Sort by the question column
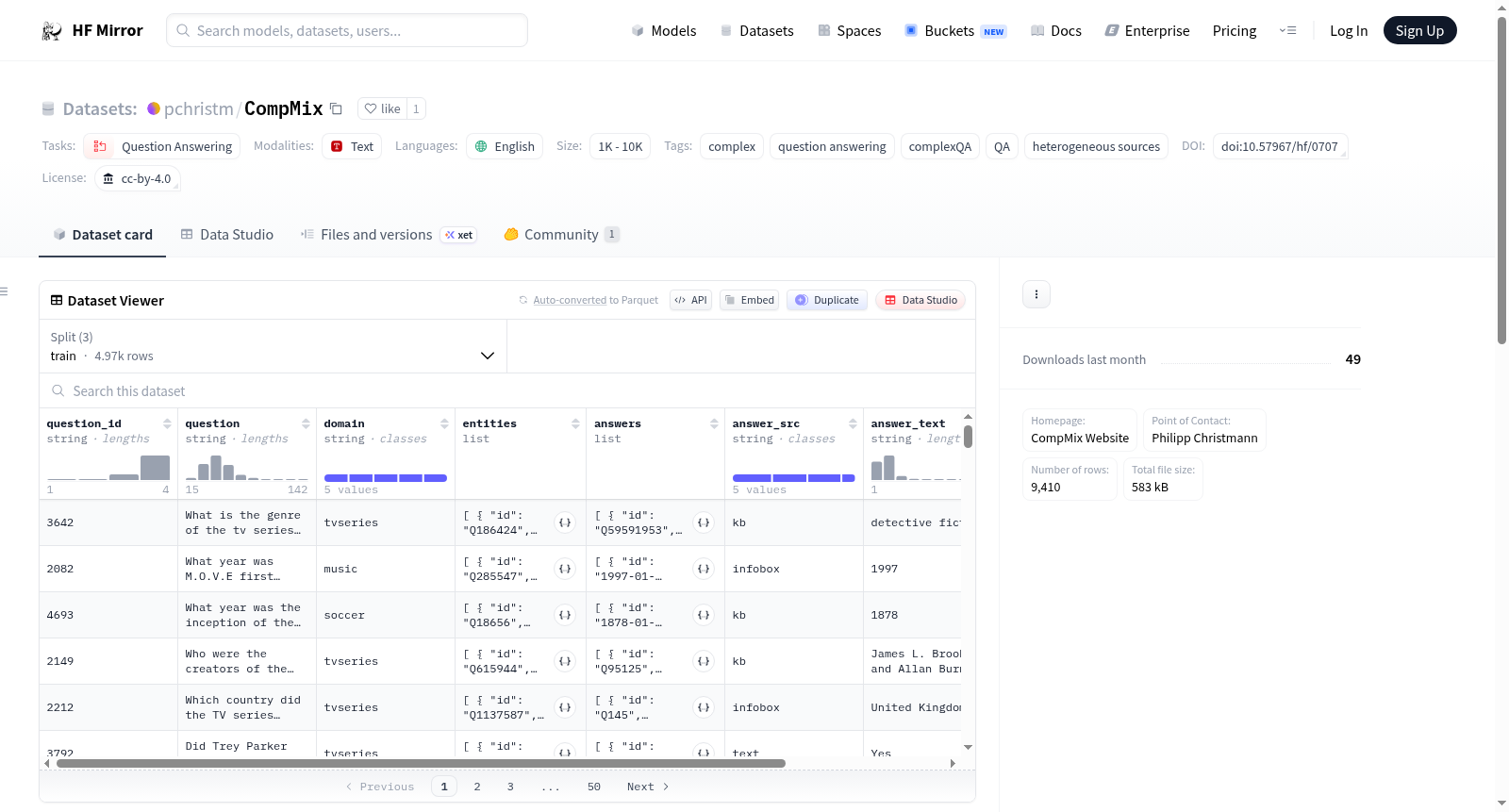 pyautogui.click(x=306, y=423)
